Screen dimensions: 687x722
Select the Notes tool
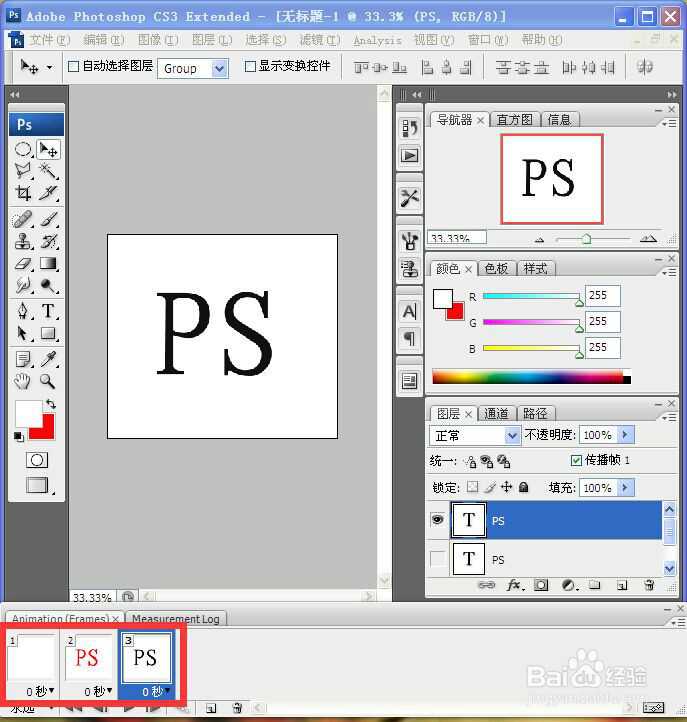[x=23, y=359]
